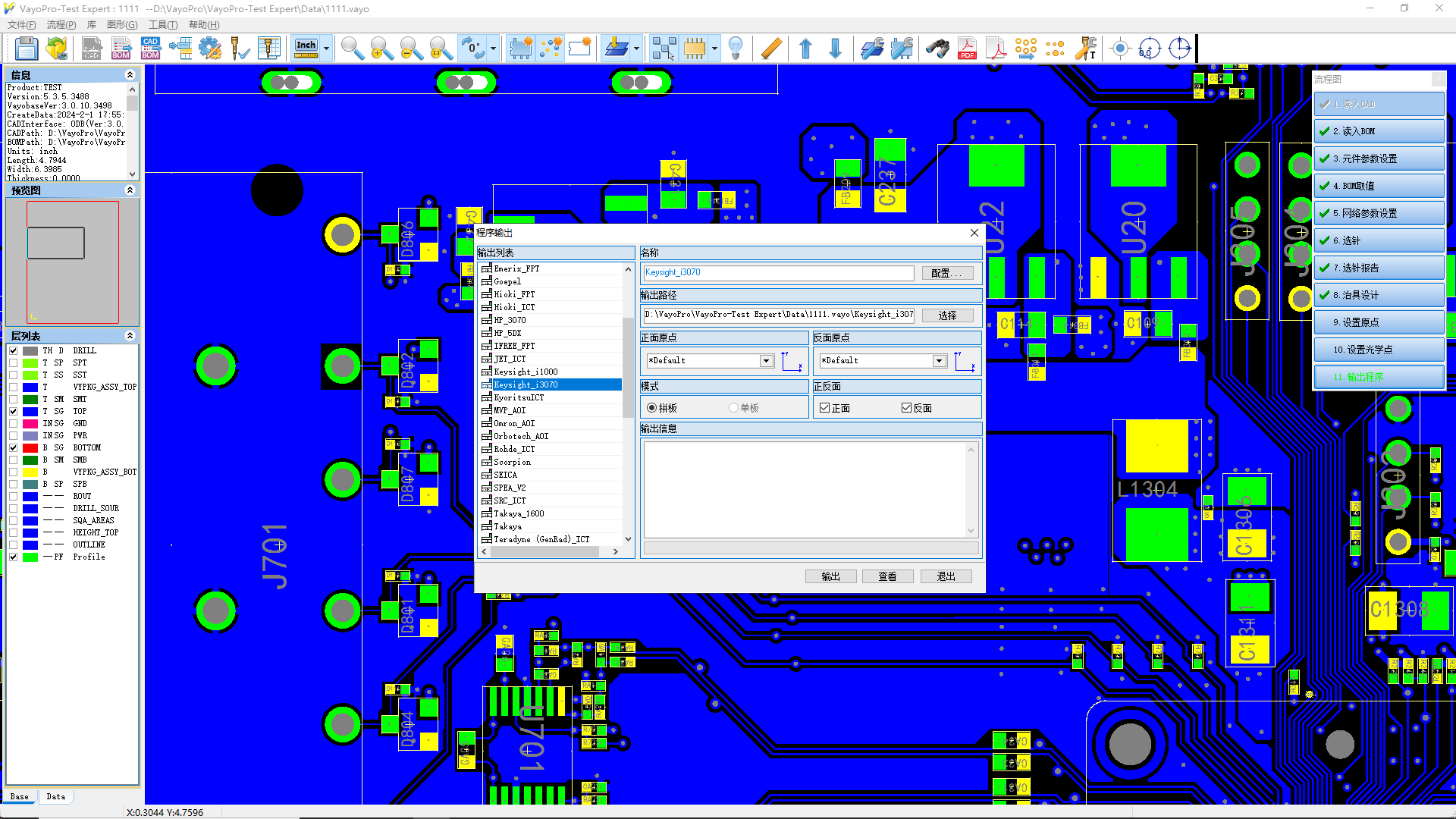Open the 文件(F) menu
Image resolution: width=1456 pixels, height=819 pixels.
point(22,25)
